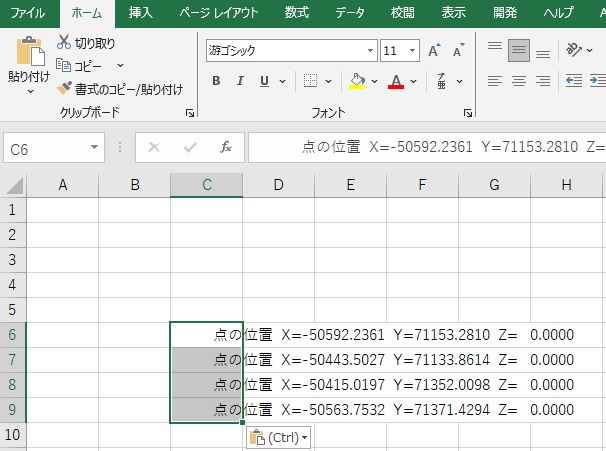Align text right

click(x=543, y=81)
